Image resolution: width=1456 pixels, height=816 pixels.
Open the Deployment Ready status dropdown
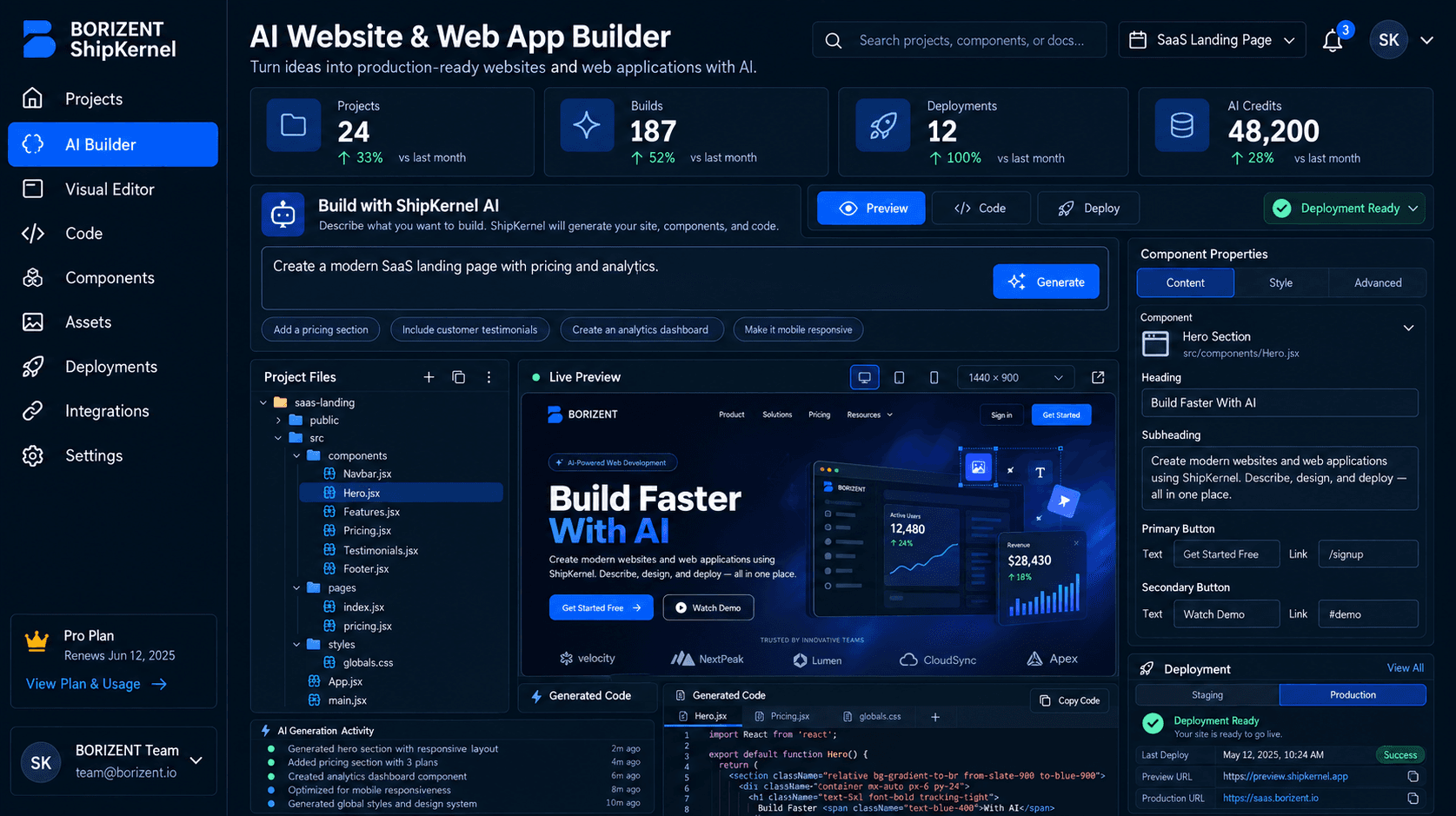click(x=1344, y=209)
